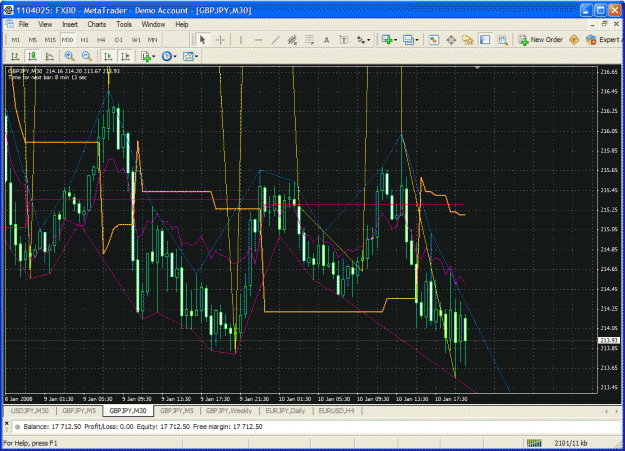This screenshot has width=625, height=451.
Task: Toggle the Market Watch window
Action: (434, 40)
